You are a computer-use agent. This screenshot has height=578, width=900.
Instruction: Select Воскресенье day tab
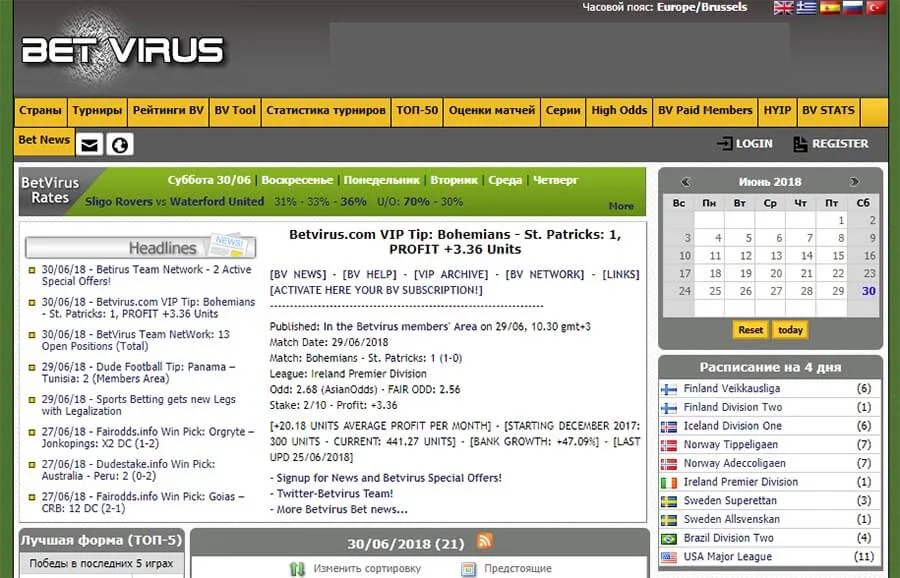(x=297, y=180)
